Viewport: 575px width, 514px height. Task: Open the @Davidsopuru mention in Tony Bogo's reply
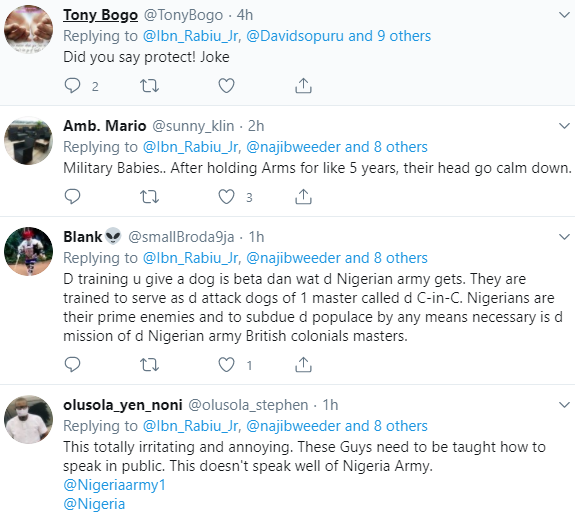pyautogui.click(x=295, y=36)
